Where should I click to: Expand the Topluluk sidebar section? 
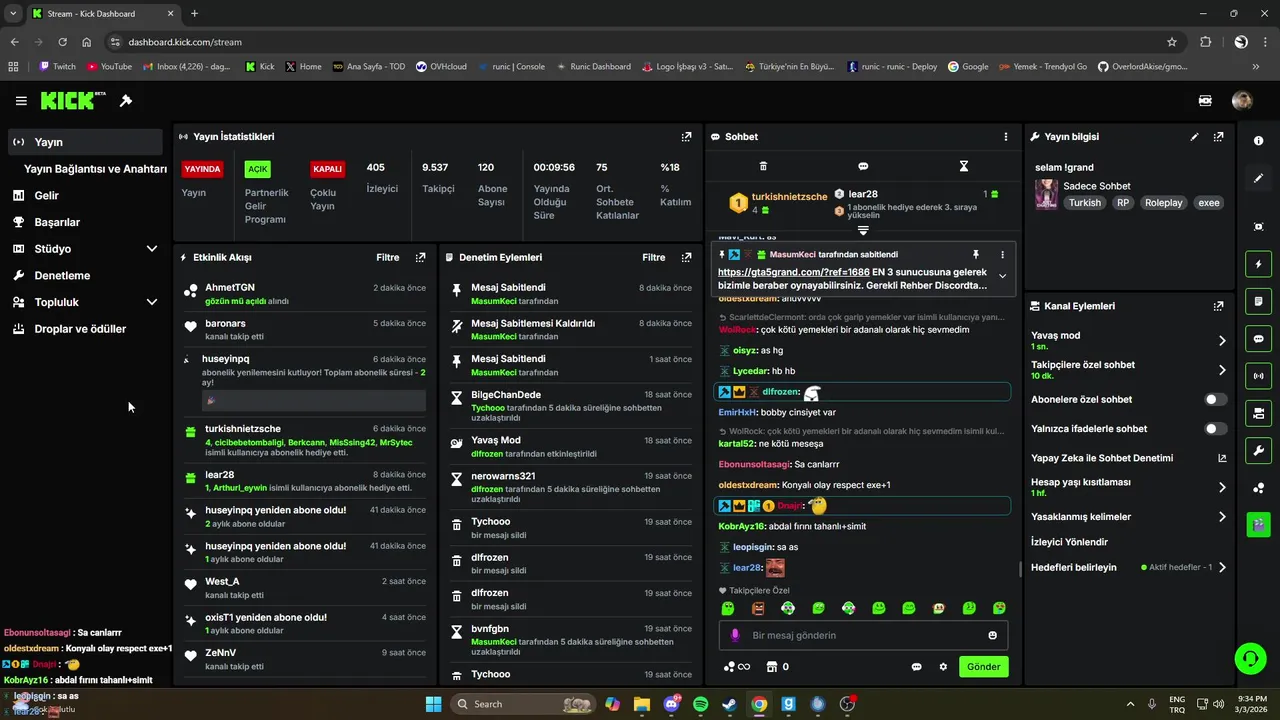(152, 302)
